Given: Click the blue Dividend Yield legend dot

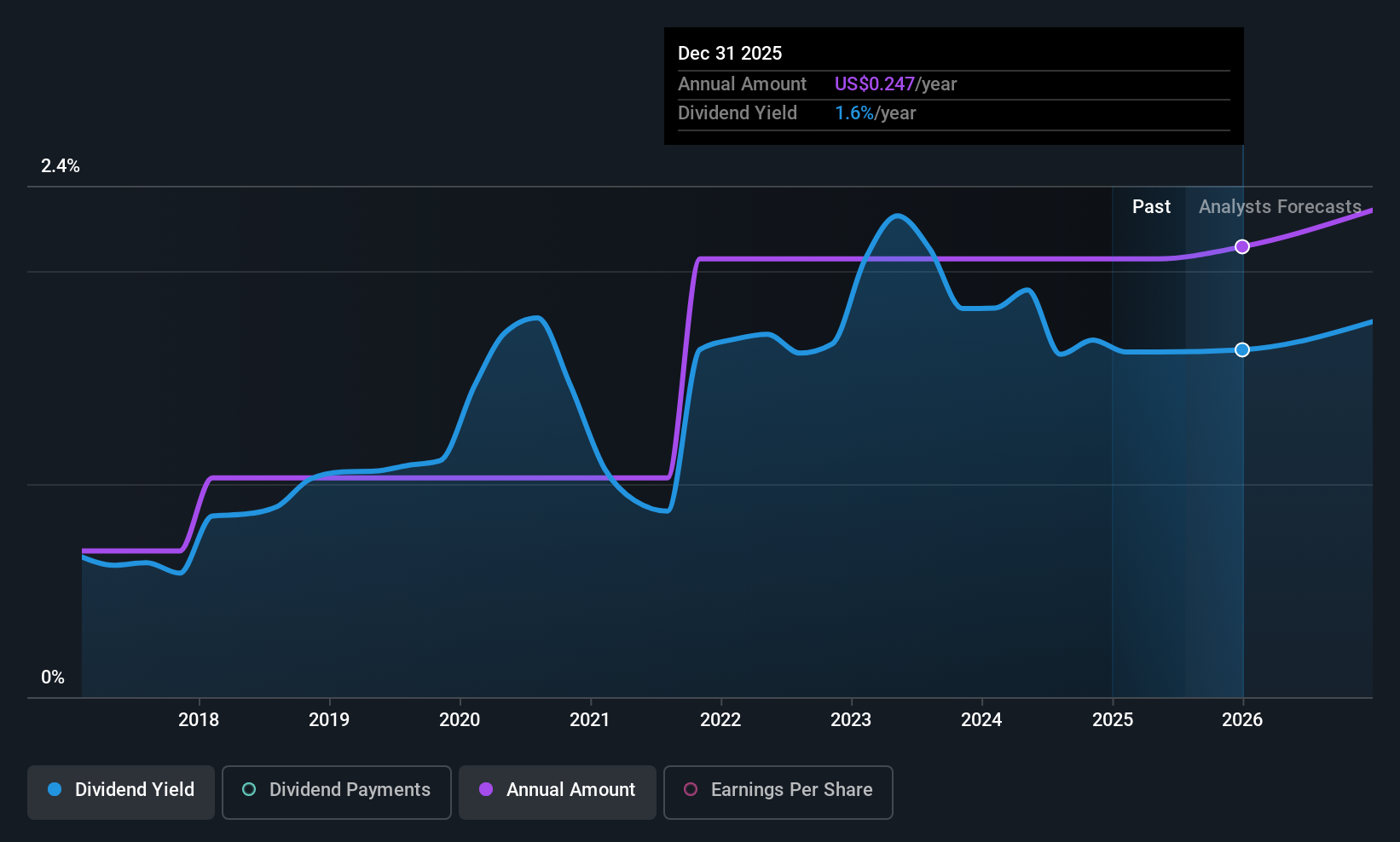Looking at the screenshot, I should (x=55, y=790).
